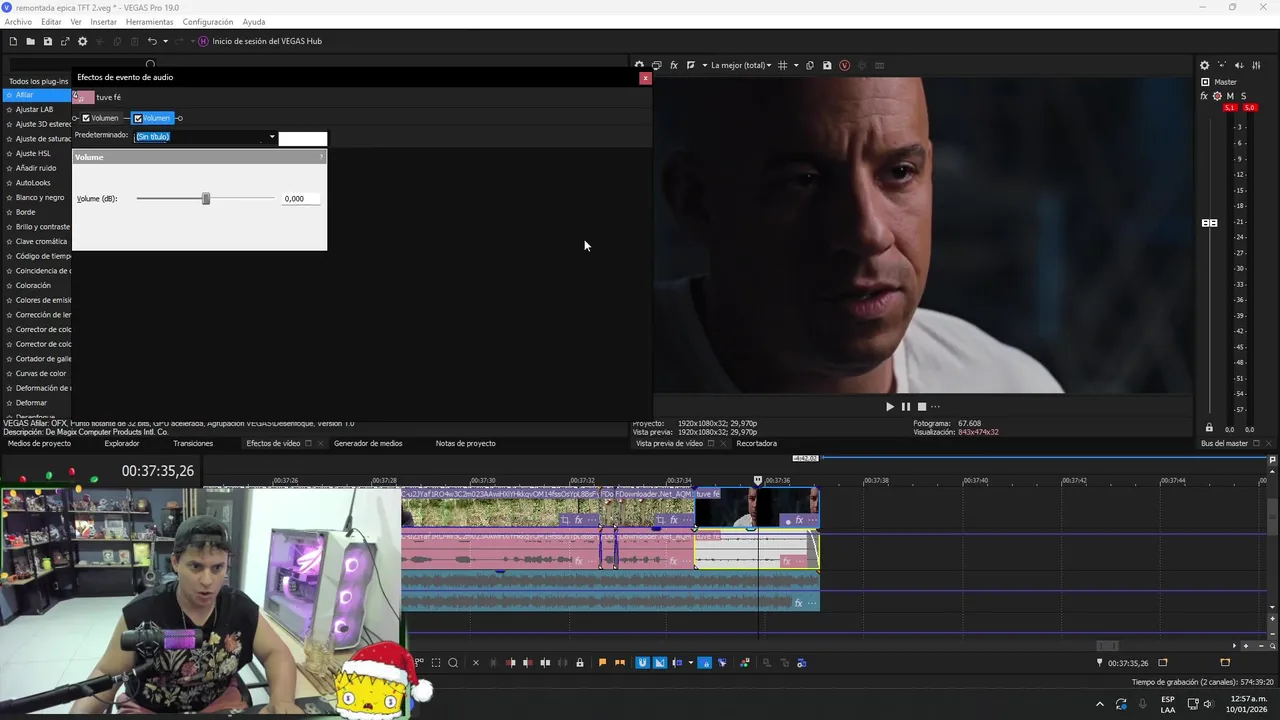
Task: Undo the last action
Action: click(152, 41)
